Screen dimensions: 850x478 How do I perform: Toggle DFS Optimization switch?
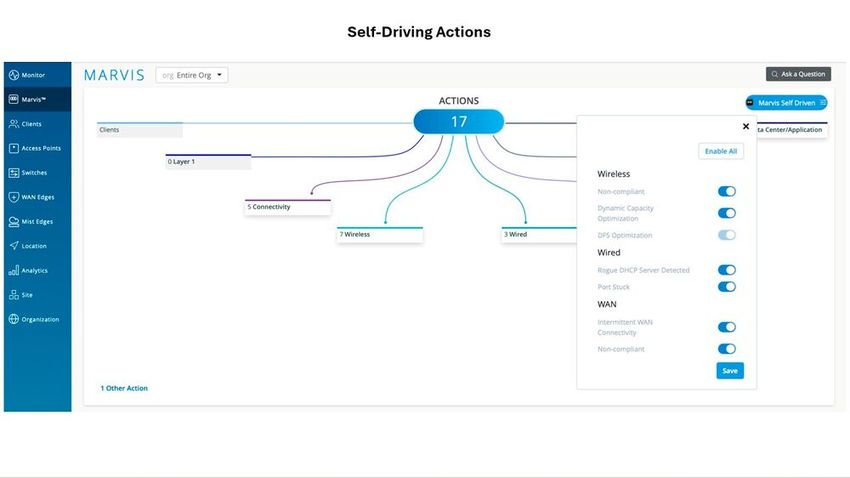point(727,235)
